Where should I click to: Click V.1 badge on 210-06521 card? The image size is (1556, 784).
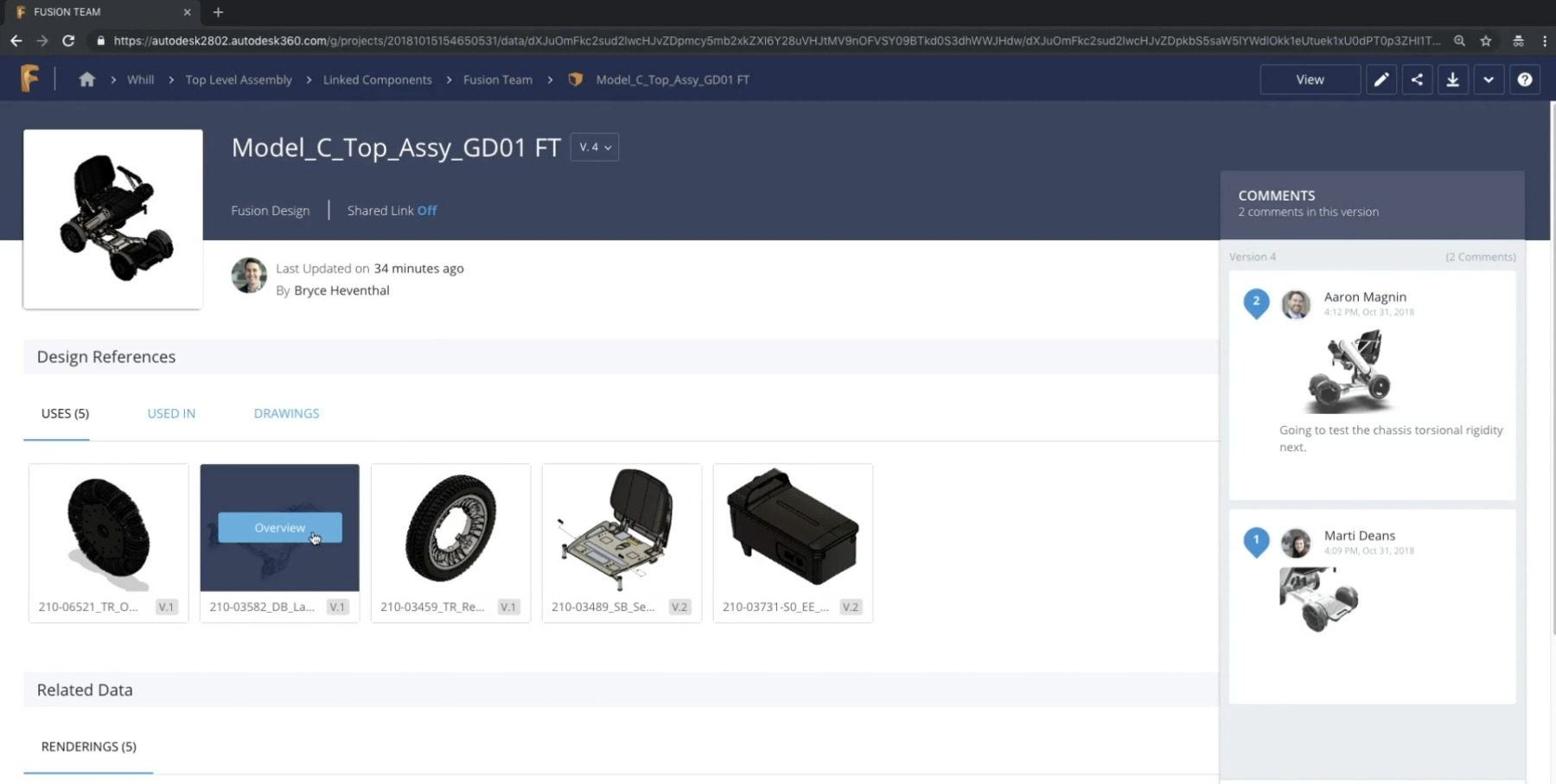pos(166,607)
